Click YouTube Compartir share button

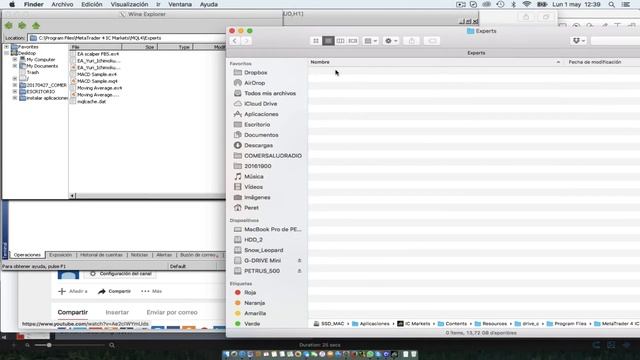[115, 291]
